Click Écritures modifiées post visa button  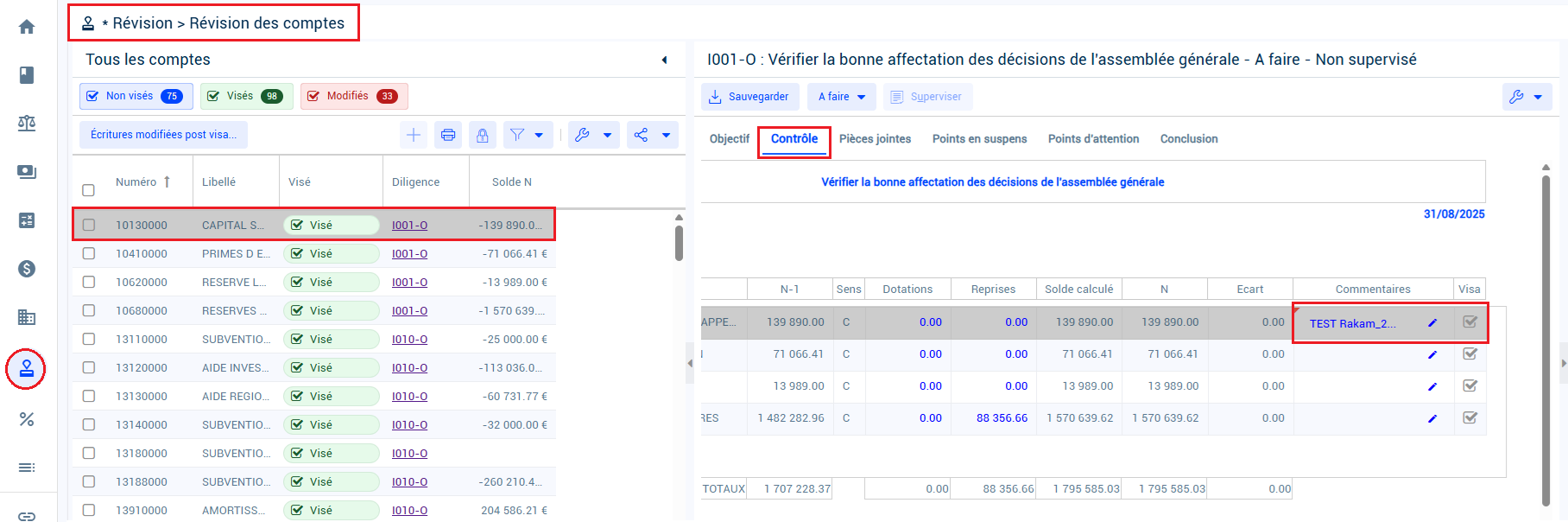pyautogui.click(x=163, y=135)
